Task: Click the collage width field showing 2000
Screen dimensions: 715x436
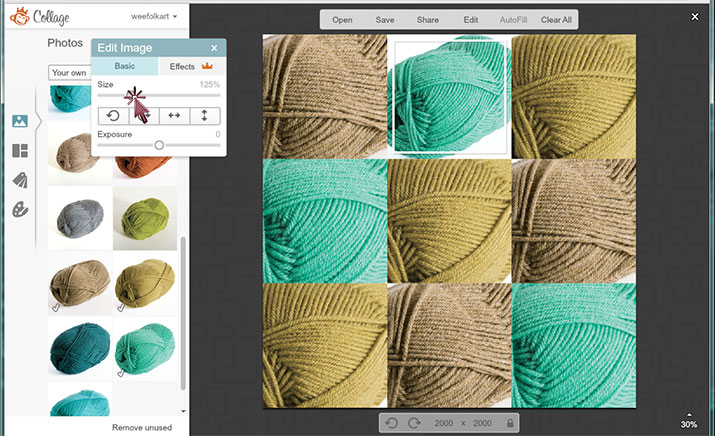Action: point(443,423)
